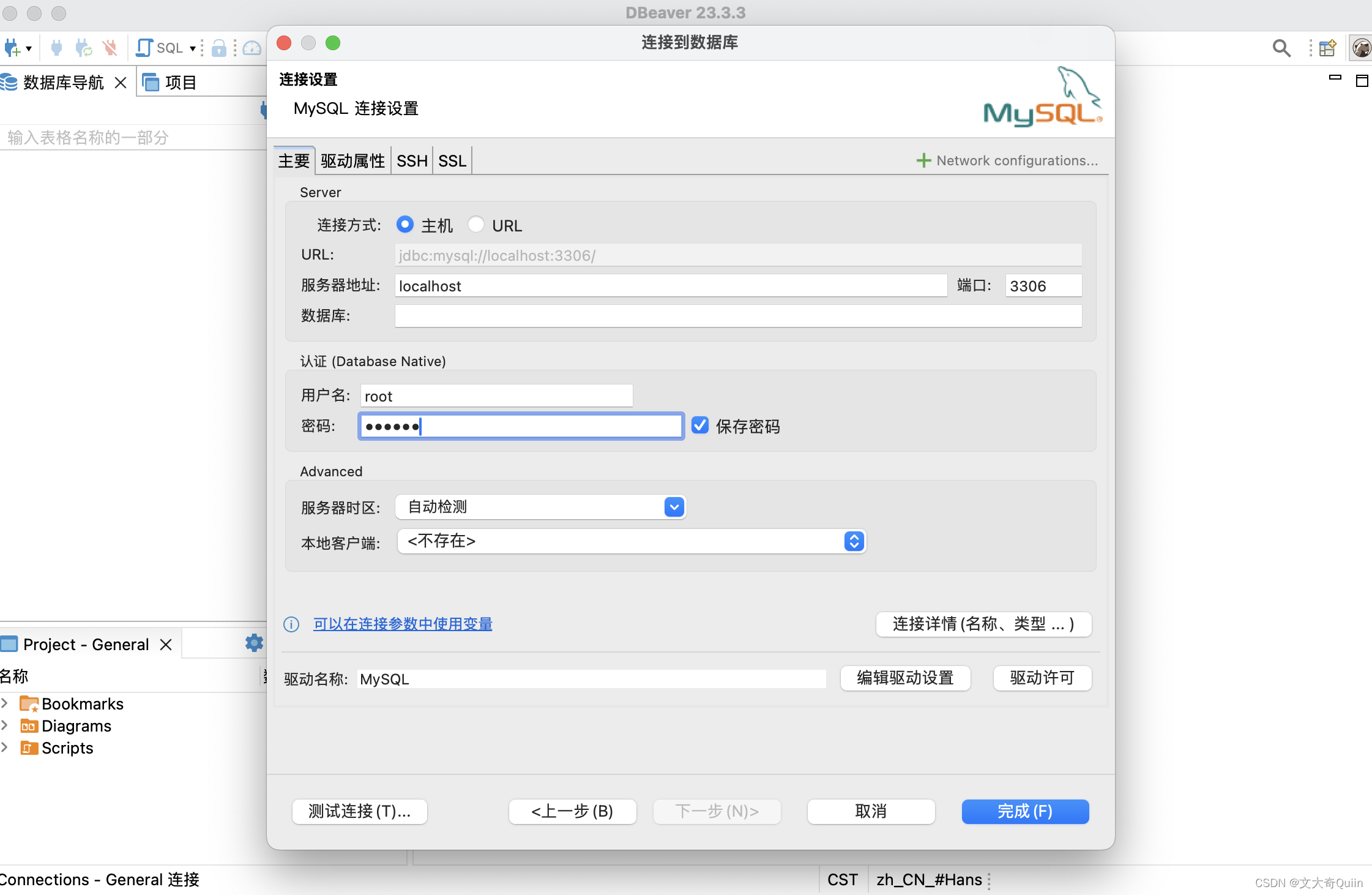
Task: Close the 数据库导航 tab
Action: (x=121, y=83)
